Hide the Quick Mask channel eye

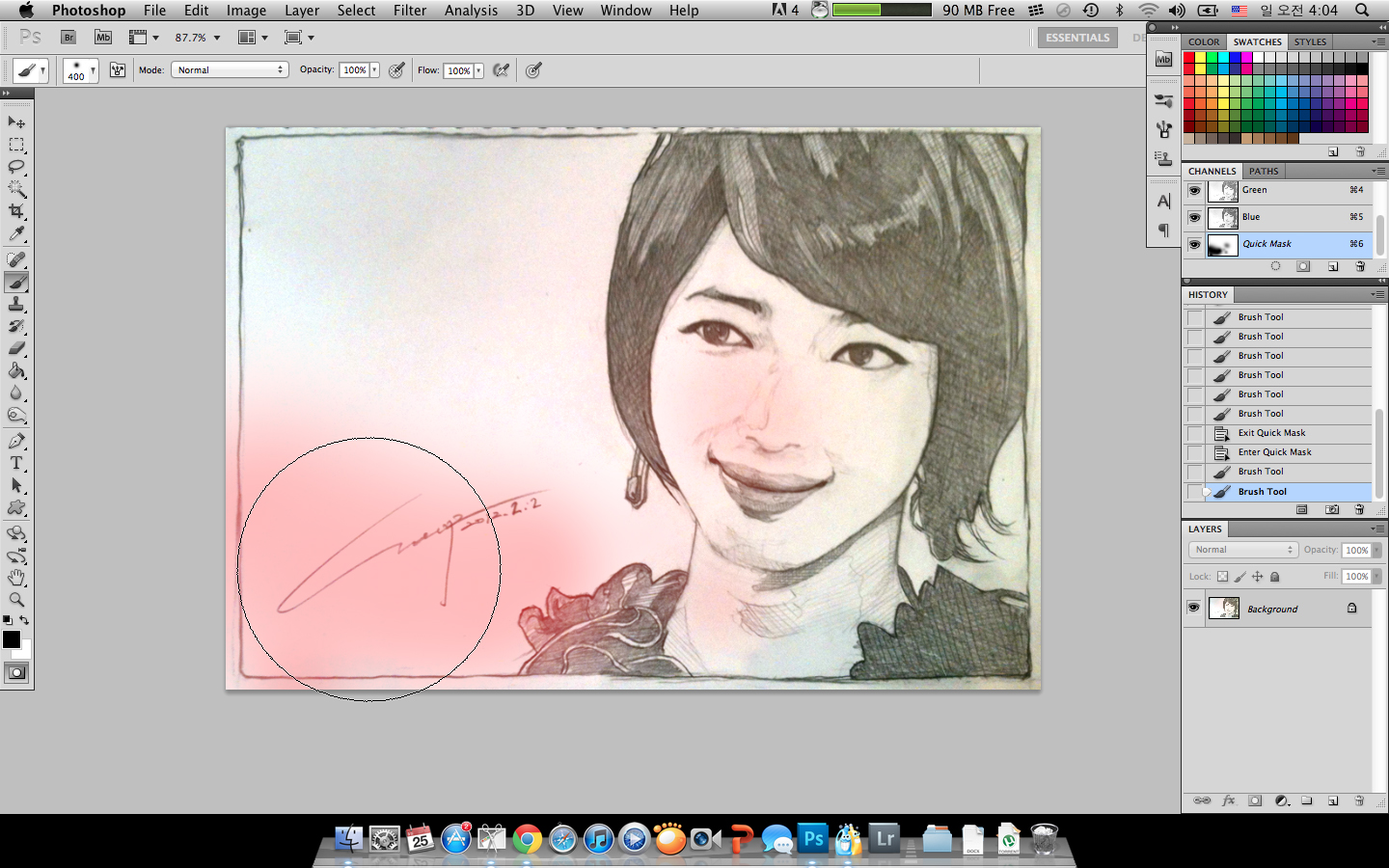point(1194,245)
